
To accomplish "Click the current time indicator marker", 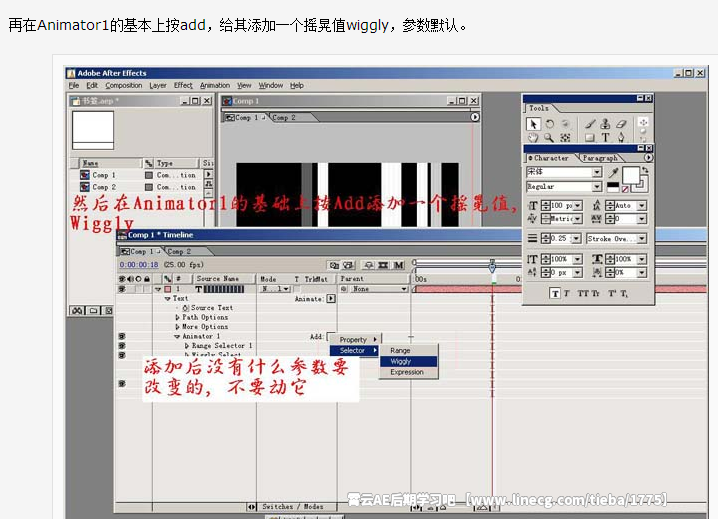I will (x=492, y=266).
